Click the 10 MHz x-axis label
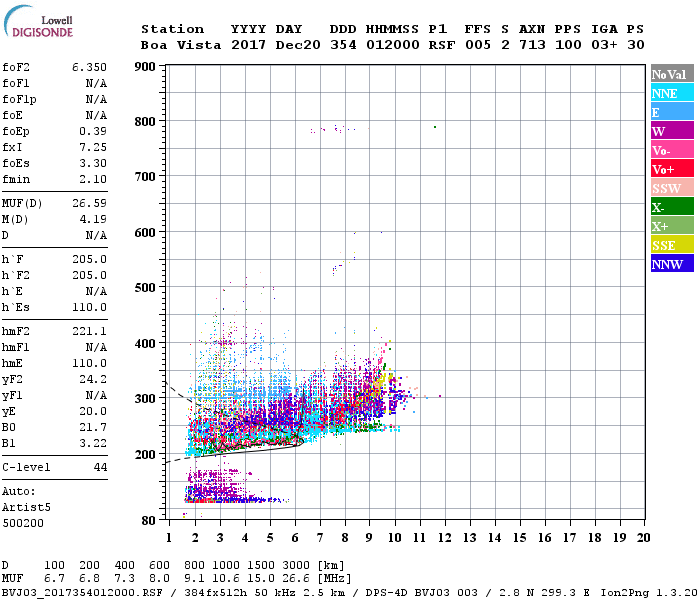 tap(394, 538)
